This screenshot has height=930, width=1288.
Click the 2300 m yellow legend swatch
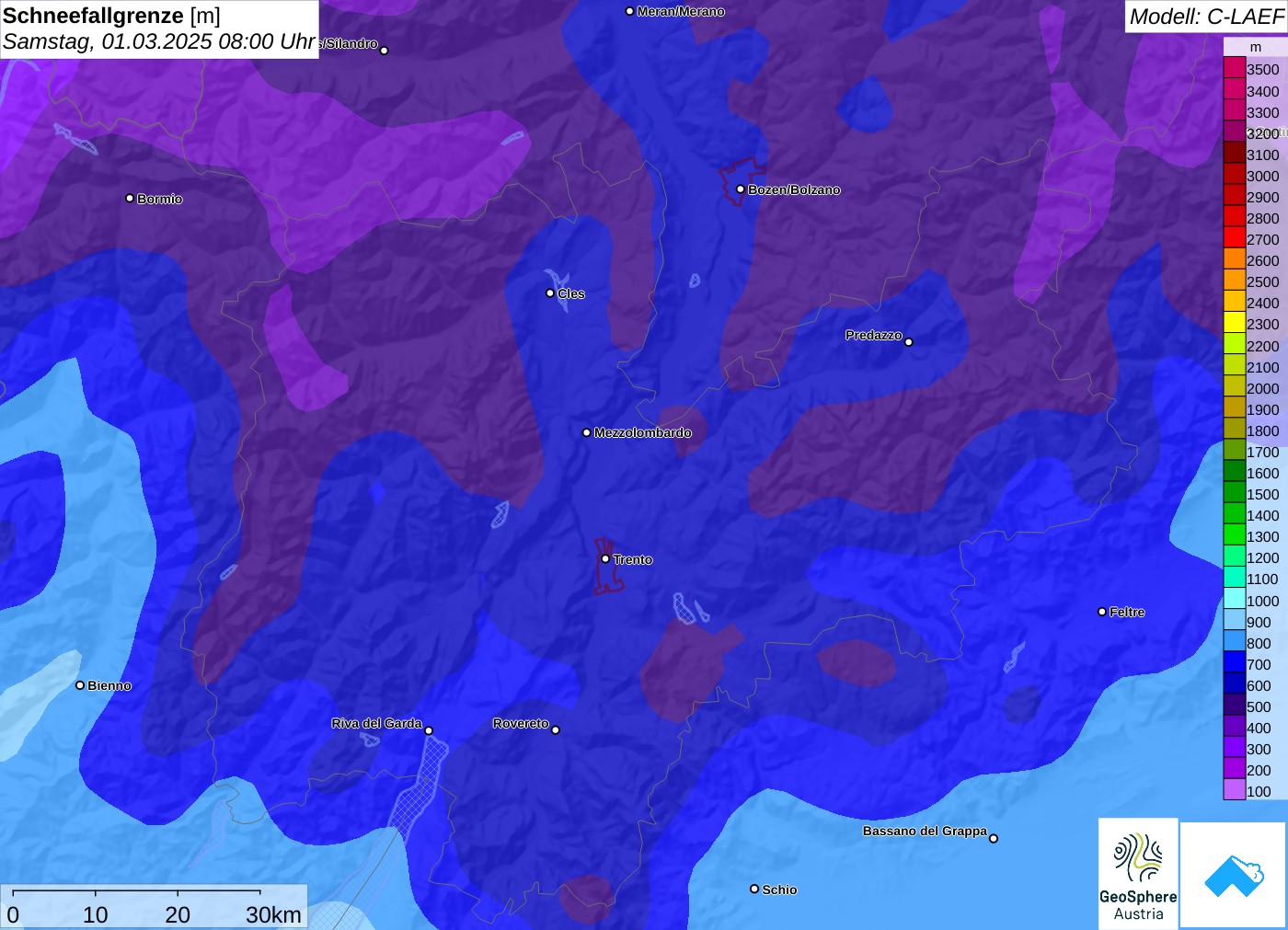1235,324
